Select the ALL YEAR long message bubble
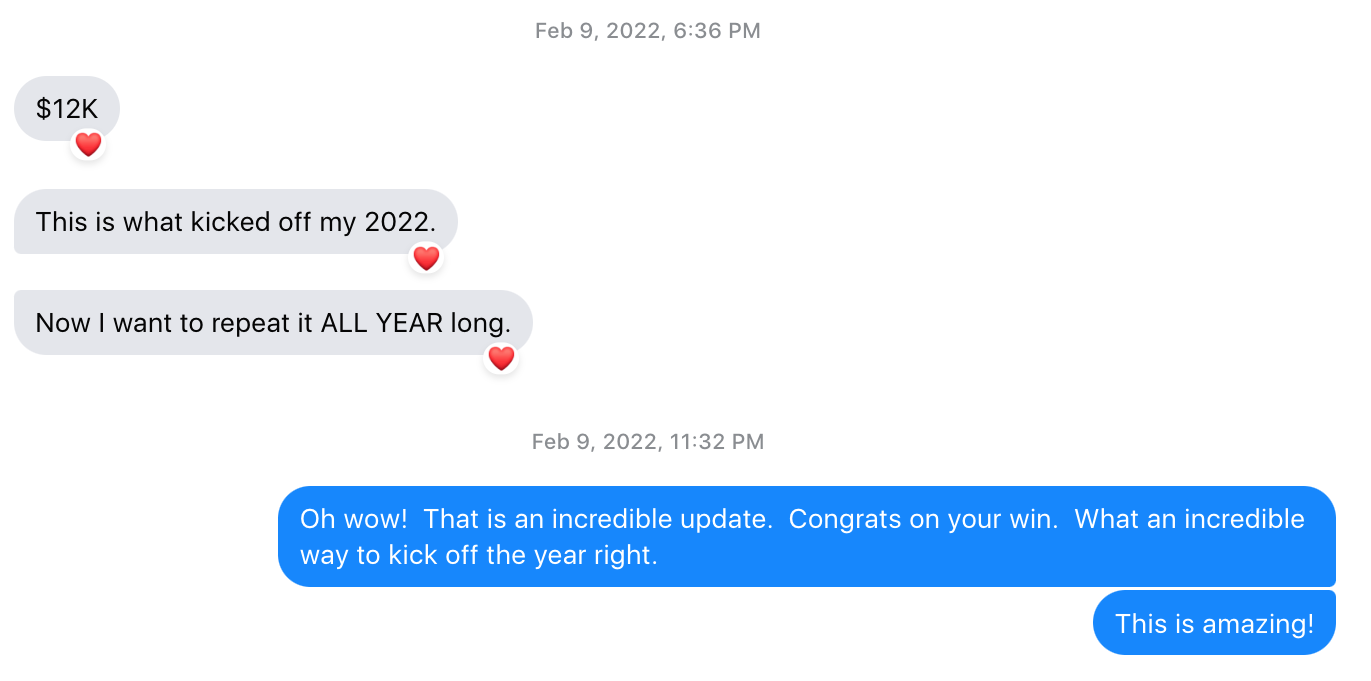The image size is (1371, 681). click(272, 322)
